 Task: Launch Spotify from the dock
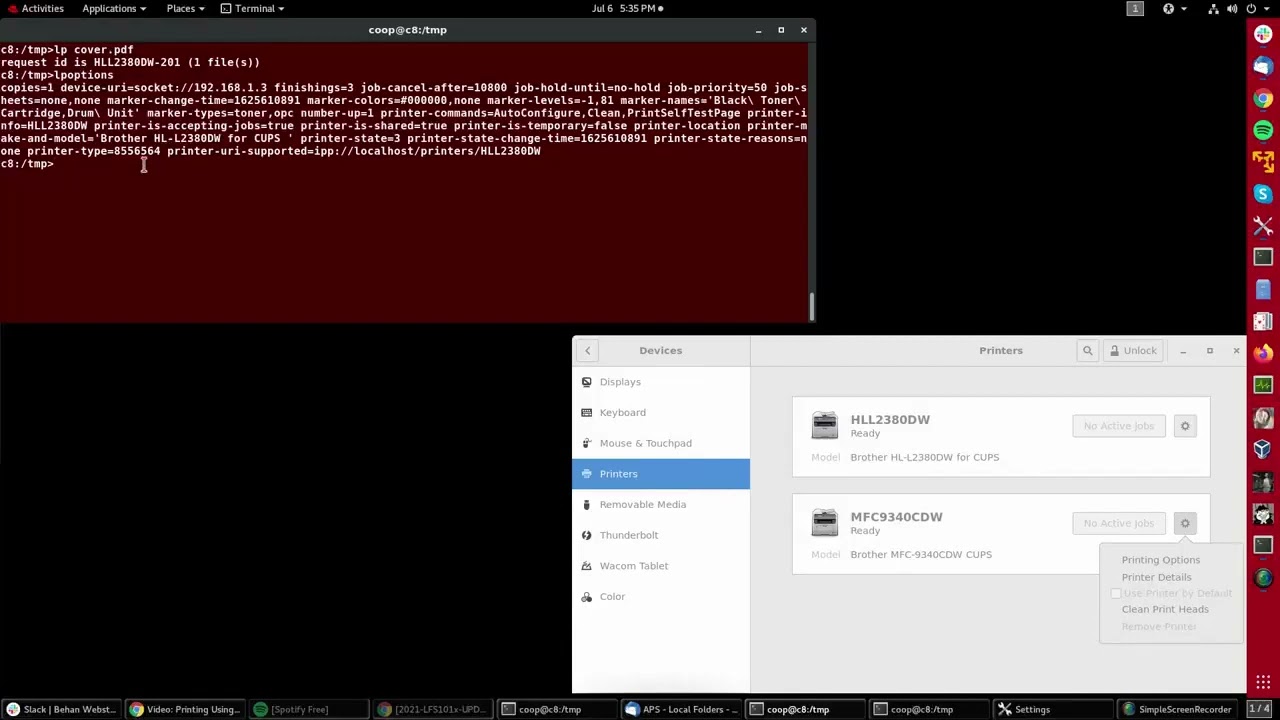click(x=1263, y=130)
